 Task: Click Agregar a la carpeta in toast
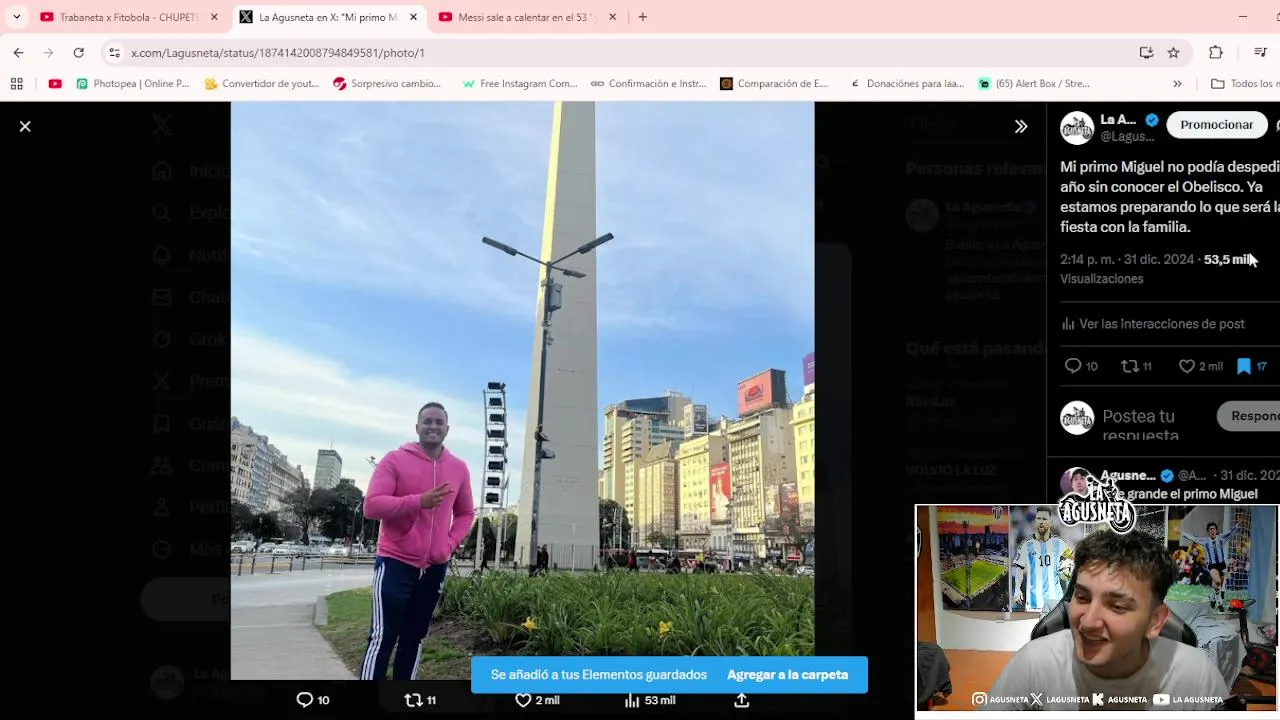coord(788,675)
